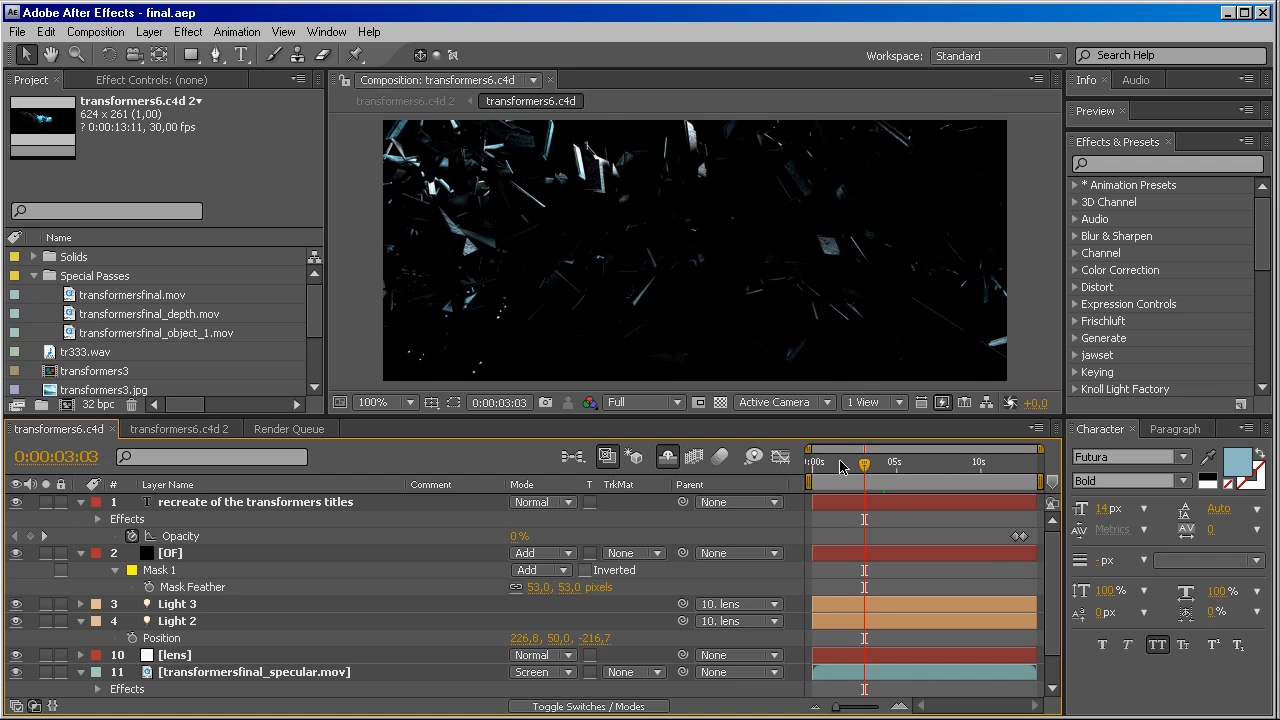The width and height of the screenshot is (1280, 720).
Task: Toggle All Caps text style
Action: coord(1157,645)
